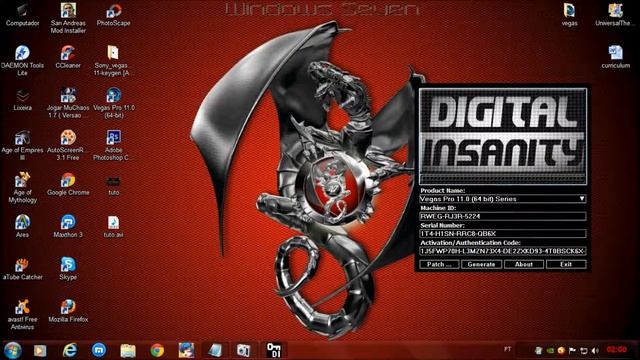This screenshot has width=640, height=360.
Task: Launch Google Chrome from desktop
Action: coord(68,184)
